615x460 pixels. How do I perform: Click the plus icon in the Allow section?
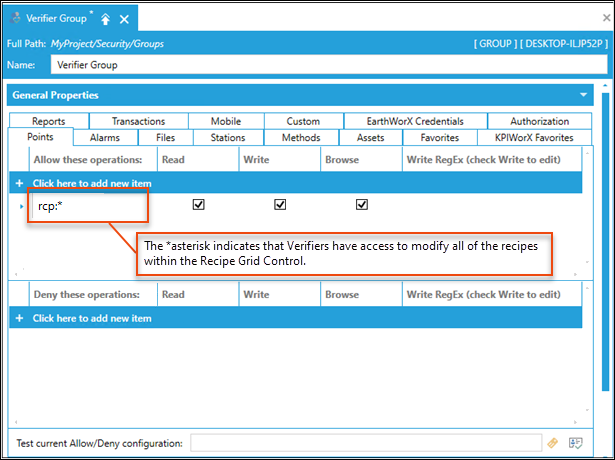[19, 184]
